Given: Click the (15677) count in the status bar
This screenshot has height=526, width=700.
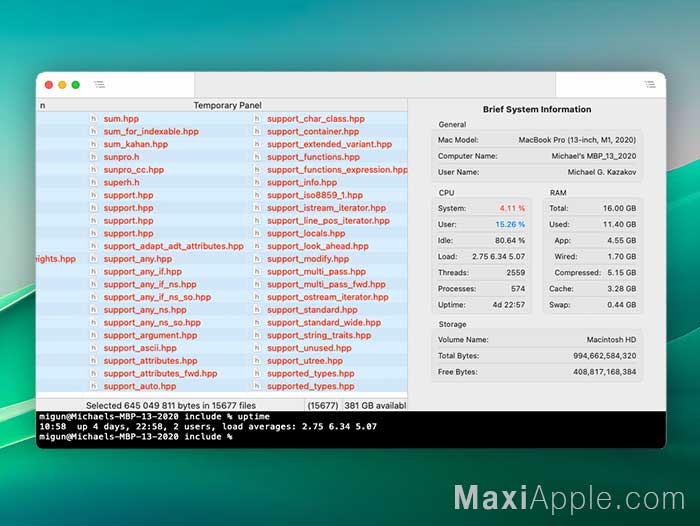Looking at the screenshot, I should (x=323, y=405).
